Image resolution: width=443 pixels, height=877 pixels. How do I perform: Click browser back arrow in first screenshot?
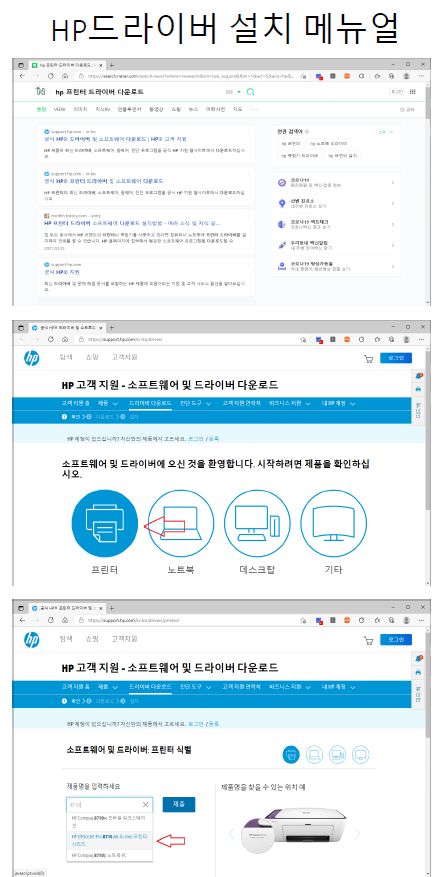click(x=22, y=76)
